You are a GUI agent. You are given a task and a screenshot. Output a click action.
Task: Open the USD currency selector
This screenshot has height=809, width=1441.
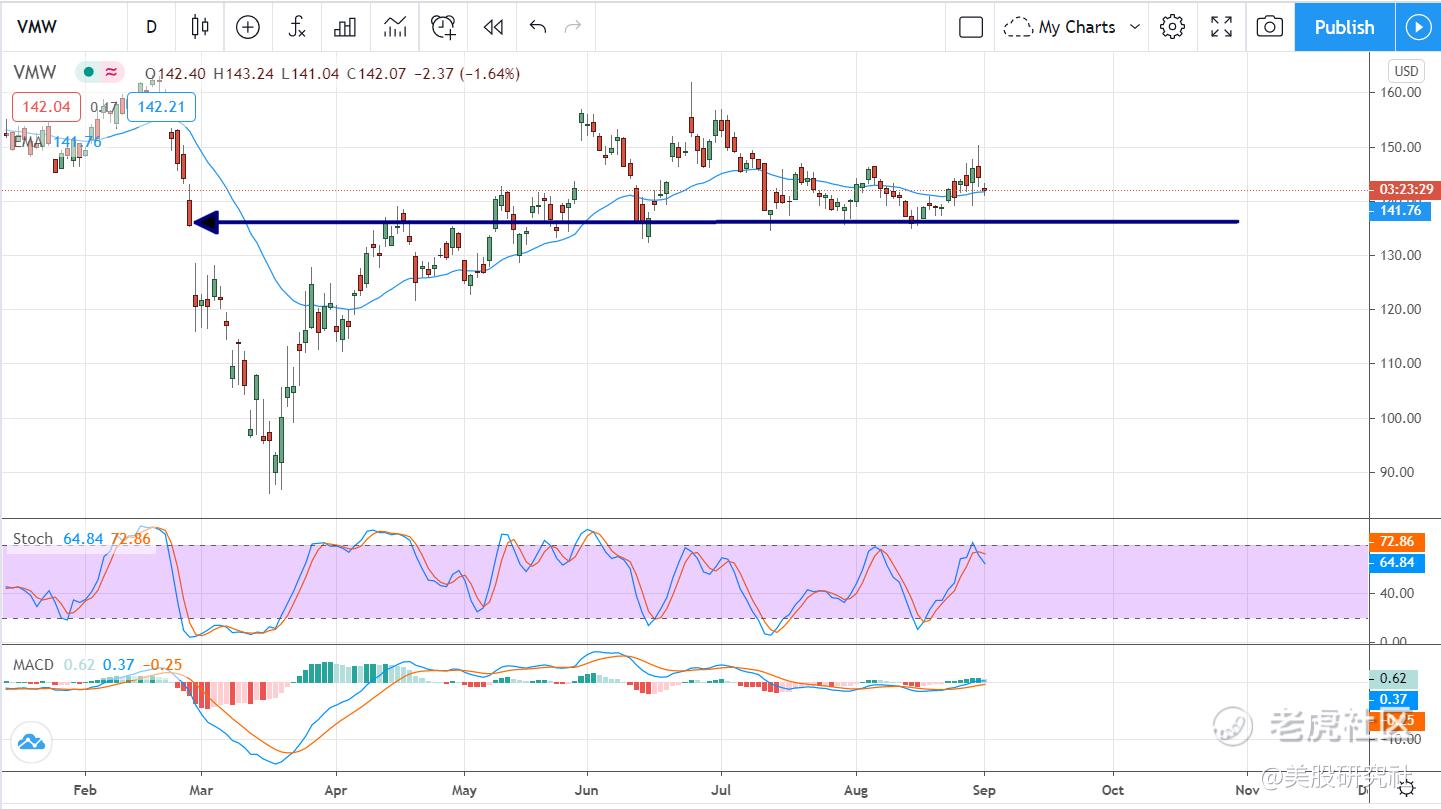point(1406,71)
